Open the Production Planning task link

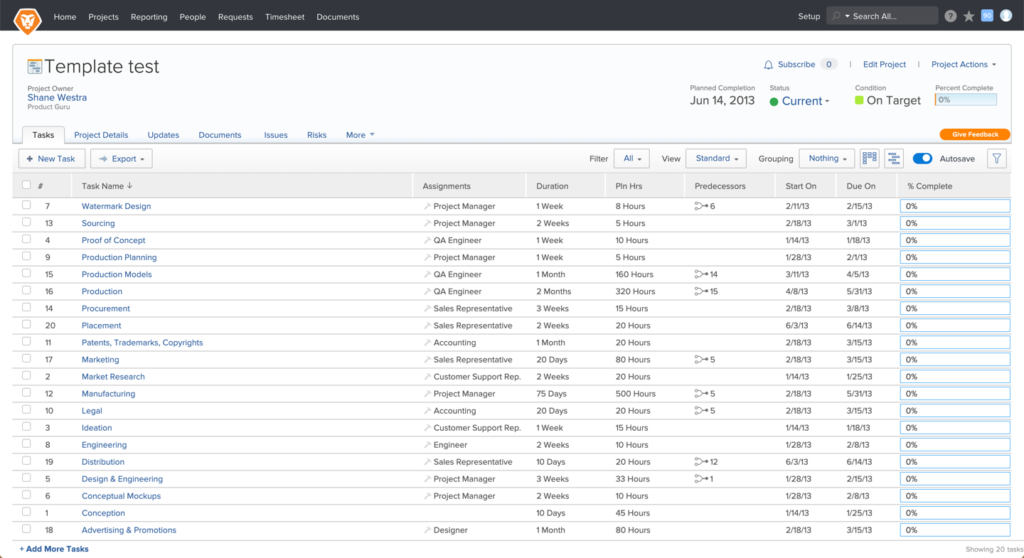click(119, 257)
